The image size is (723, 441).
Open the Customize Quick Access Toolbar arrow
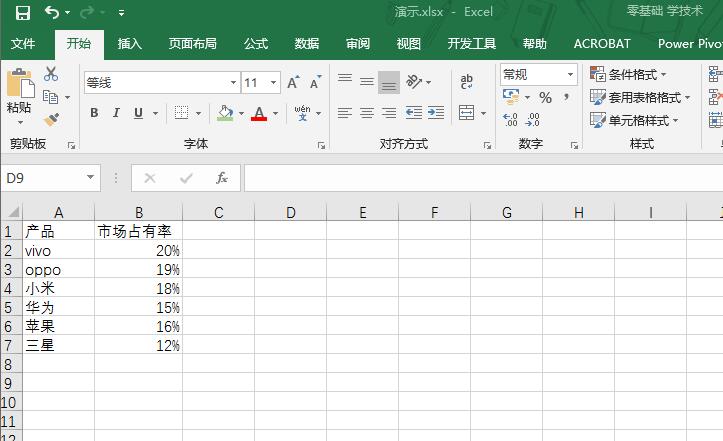pos(121,13)
